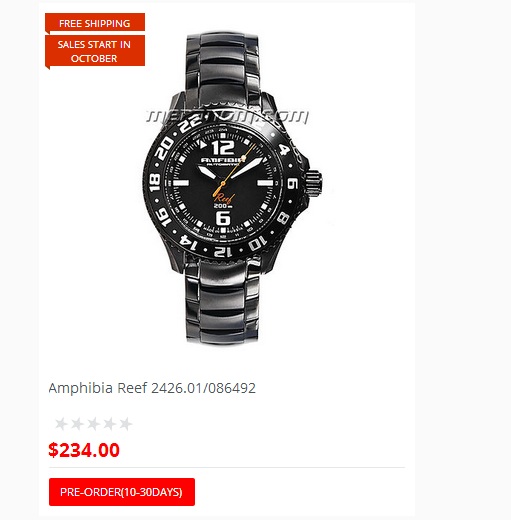Click the lower bracelet links of the watch
The width and height of the screenshot is (511, 520).
click(x=222, y=302)
